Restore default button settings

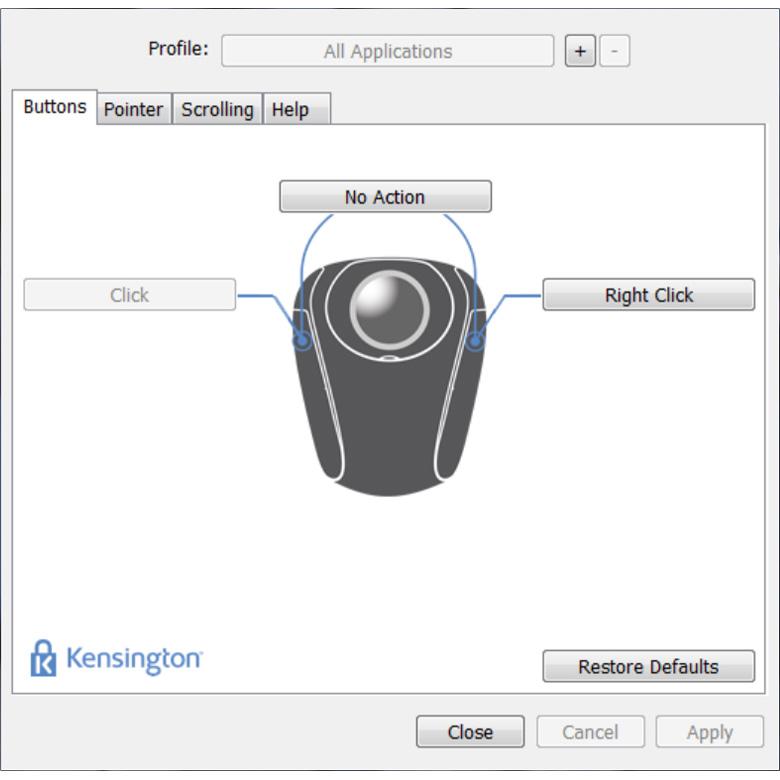click(649, 666)
